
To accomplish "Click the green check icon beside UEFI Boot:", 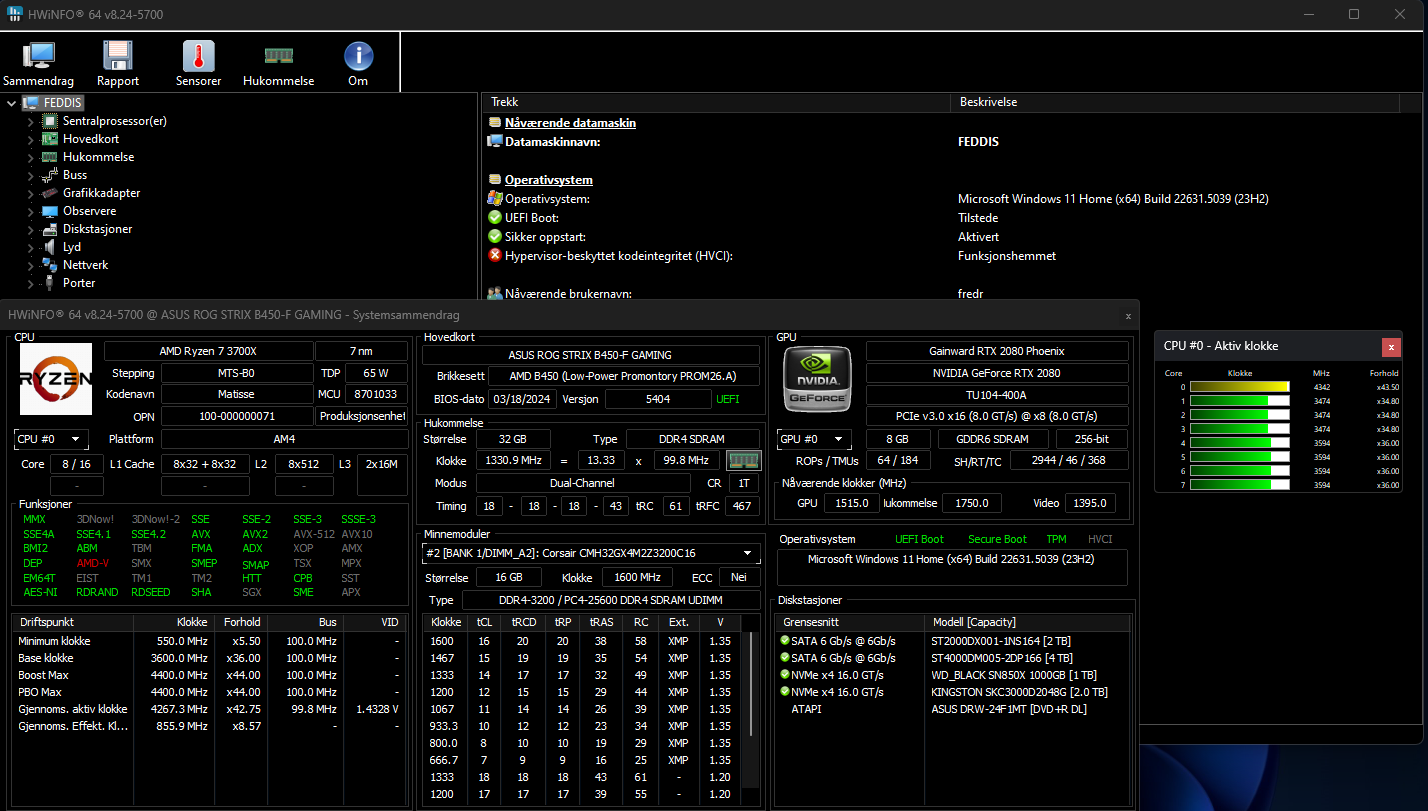I will click(494, 218).
